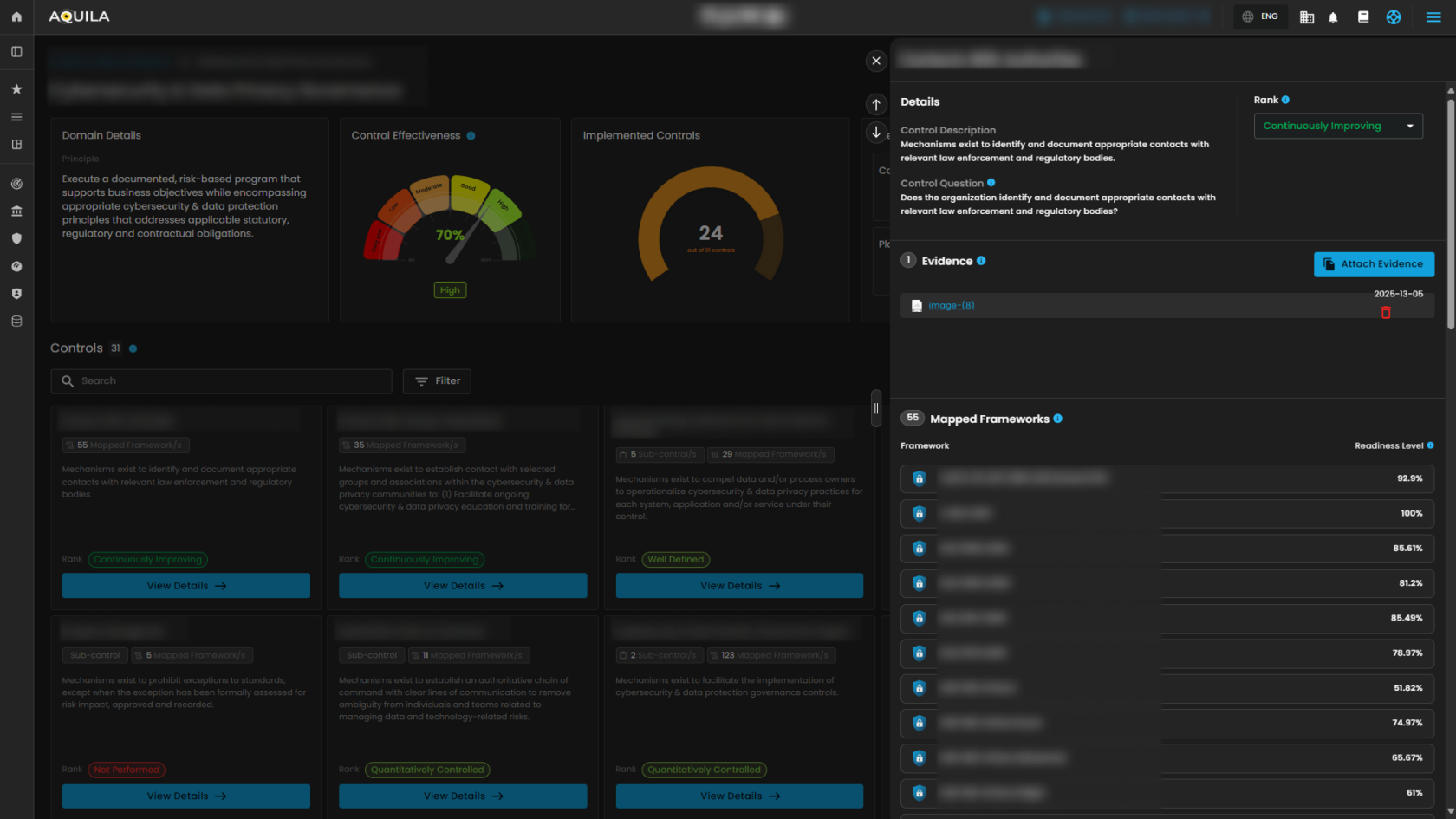Open the image-(8) evidence file link
The height and width of the screenshot is (819, 1456).
(951, 306)
